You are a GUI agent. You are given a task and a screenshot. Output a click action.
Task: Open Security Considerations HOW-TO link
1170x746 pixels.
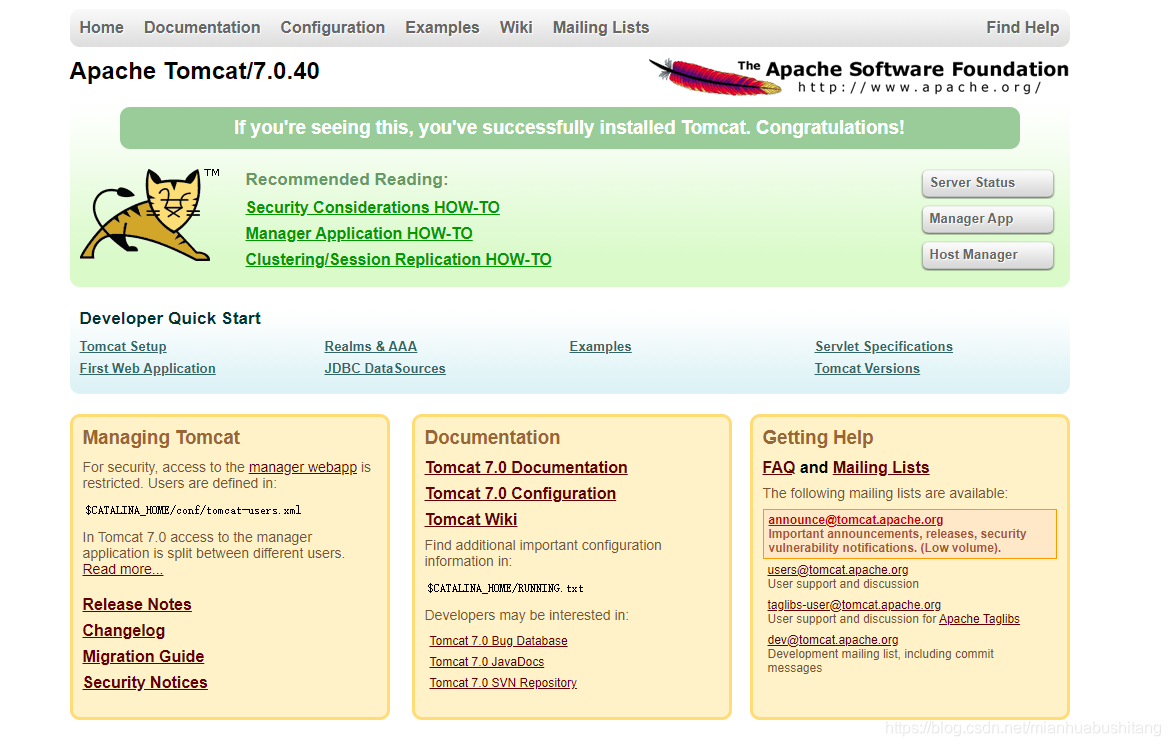[373, 207]
